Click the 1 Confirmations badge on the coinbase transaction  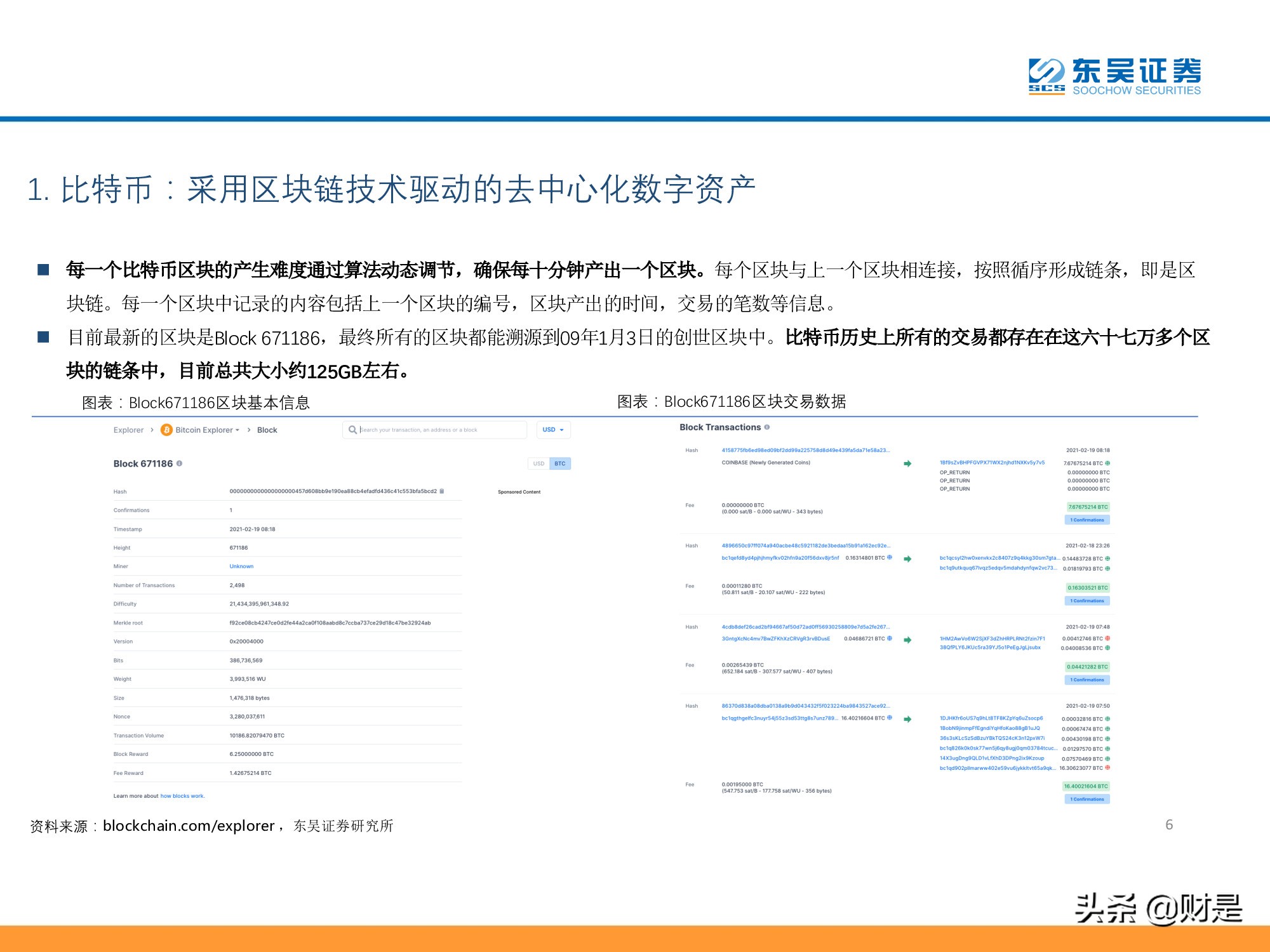pyautogui.click(x=1086, y=519)
